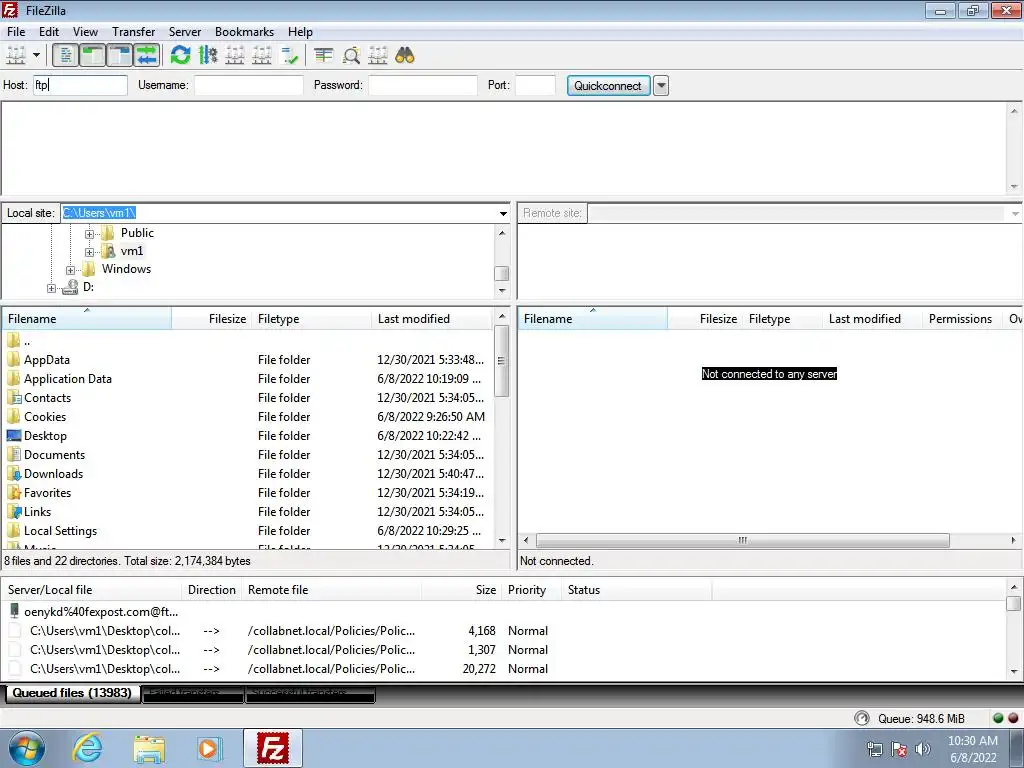
Task: Select the queued file sized 4,168
Action: pos(278,631)
